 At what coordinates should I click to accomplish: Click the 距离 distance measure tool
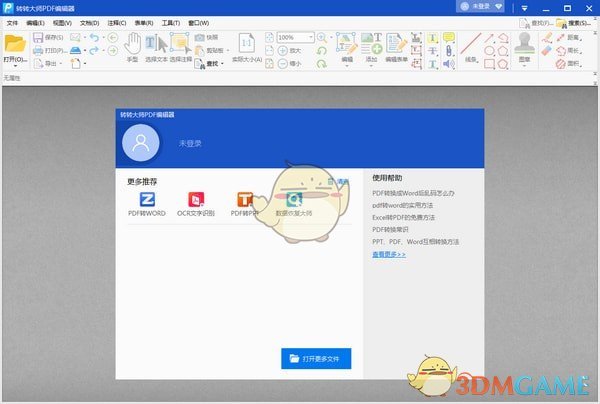[569, 37]
